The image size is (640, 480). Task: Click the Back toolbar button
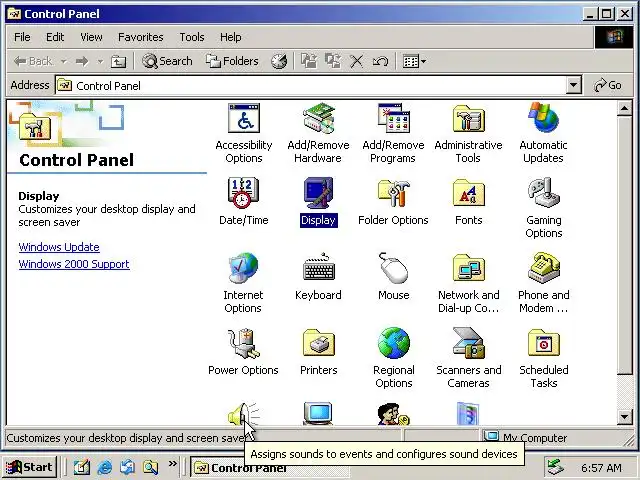33,61
